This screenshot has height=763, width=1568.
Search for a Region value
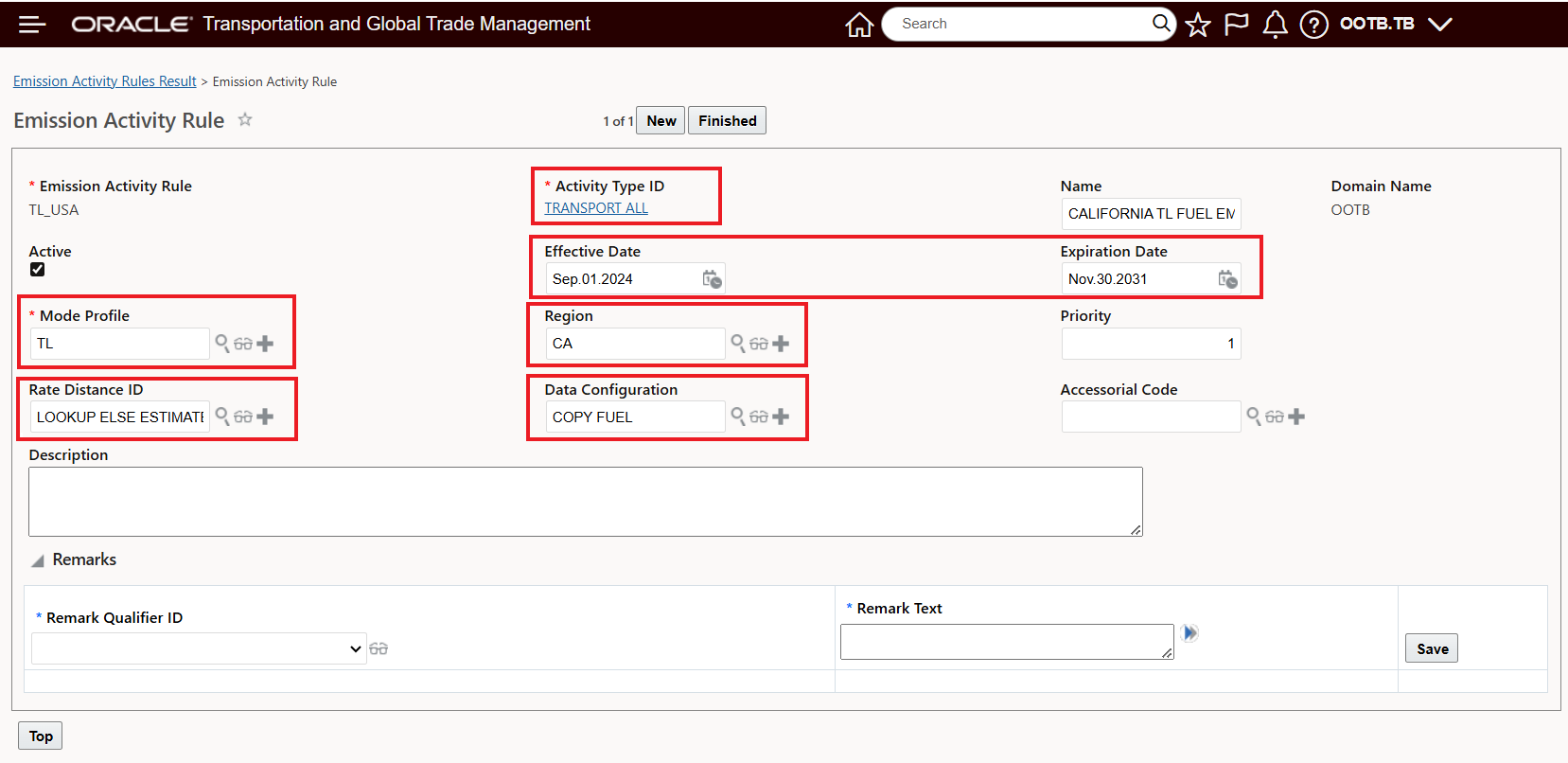point(738,343)
